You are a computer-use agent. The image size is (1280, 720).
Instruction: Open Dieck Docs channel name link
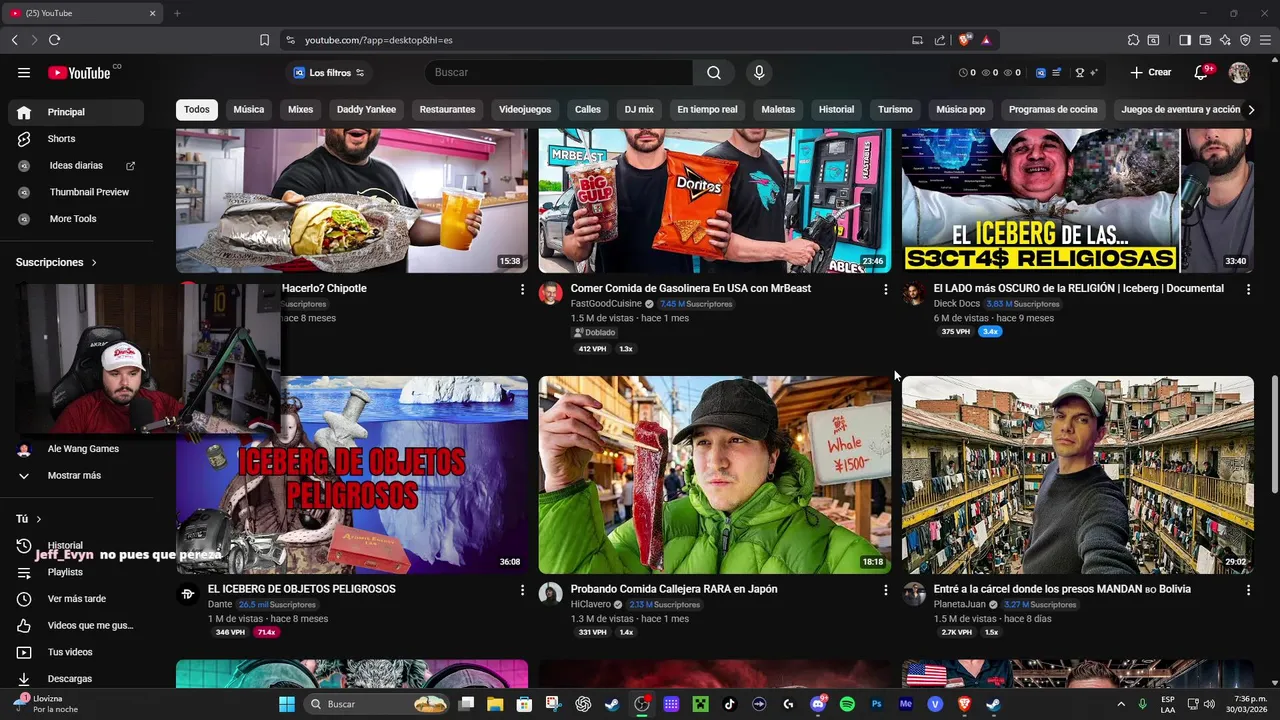coord(956,303)
